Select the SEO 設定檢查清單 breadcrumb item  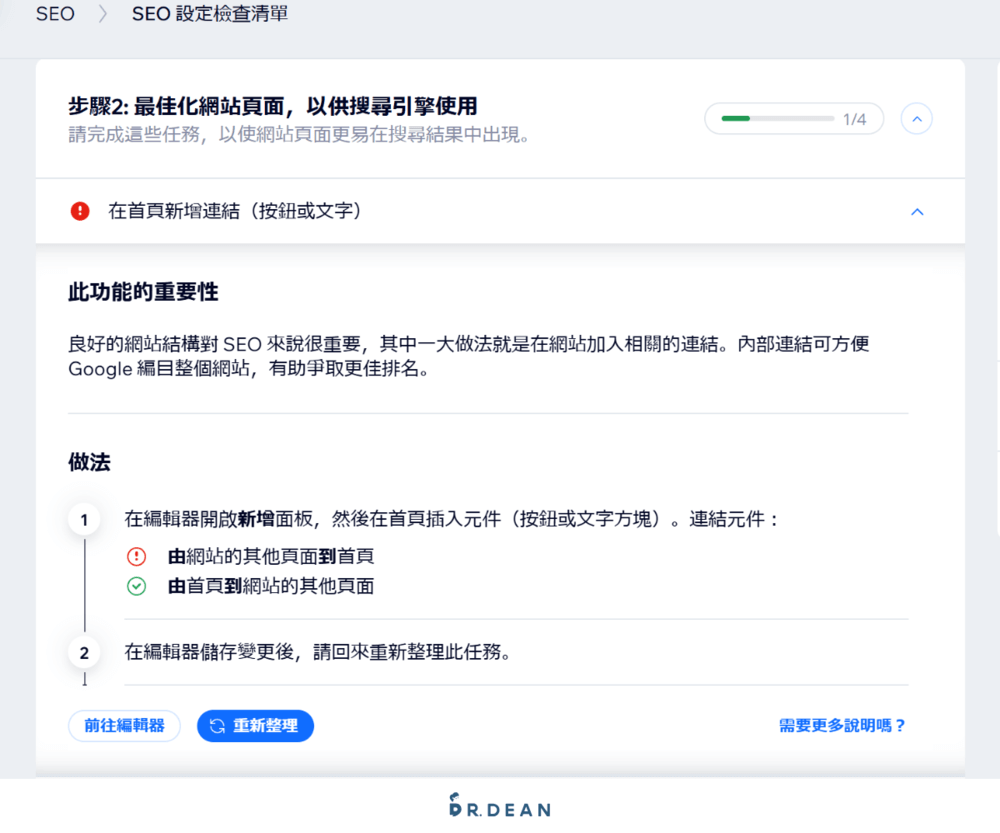click(209, 13)
